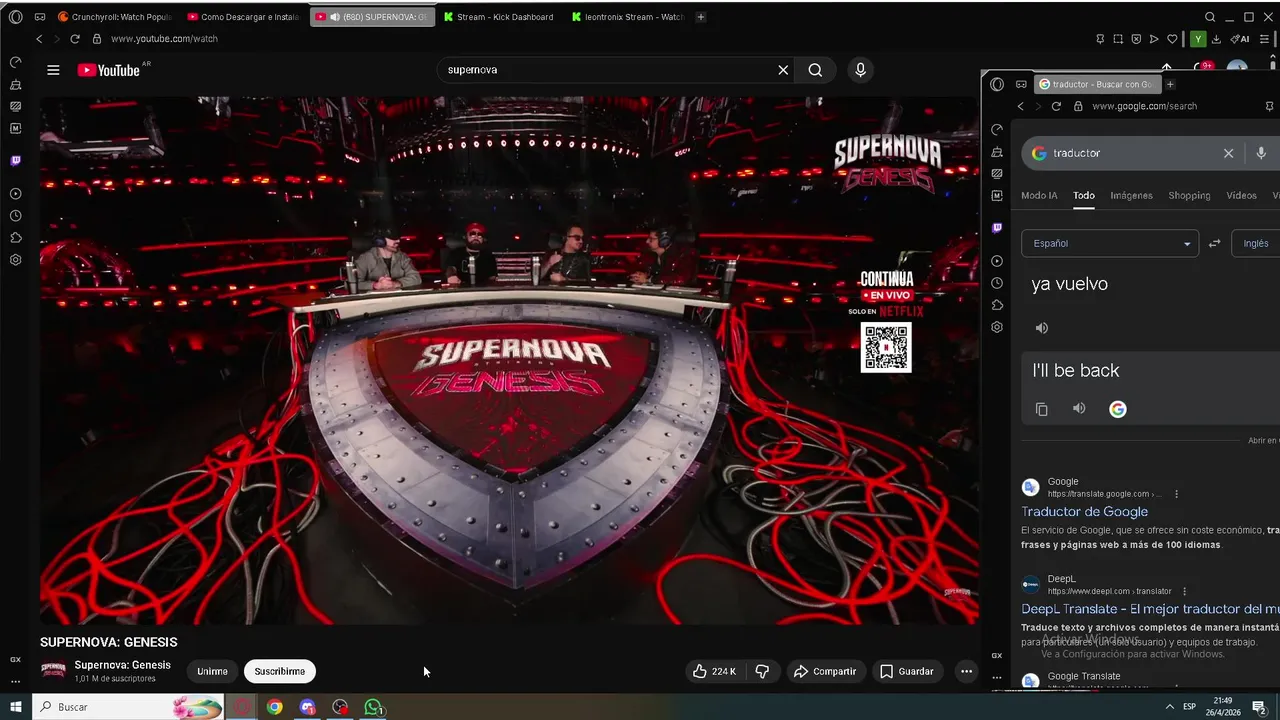Start YouTube voice search with microphone

coord(860,70)
